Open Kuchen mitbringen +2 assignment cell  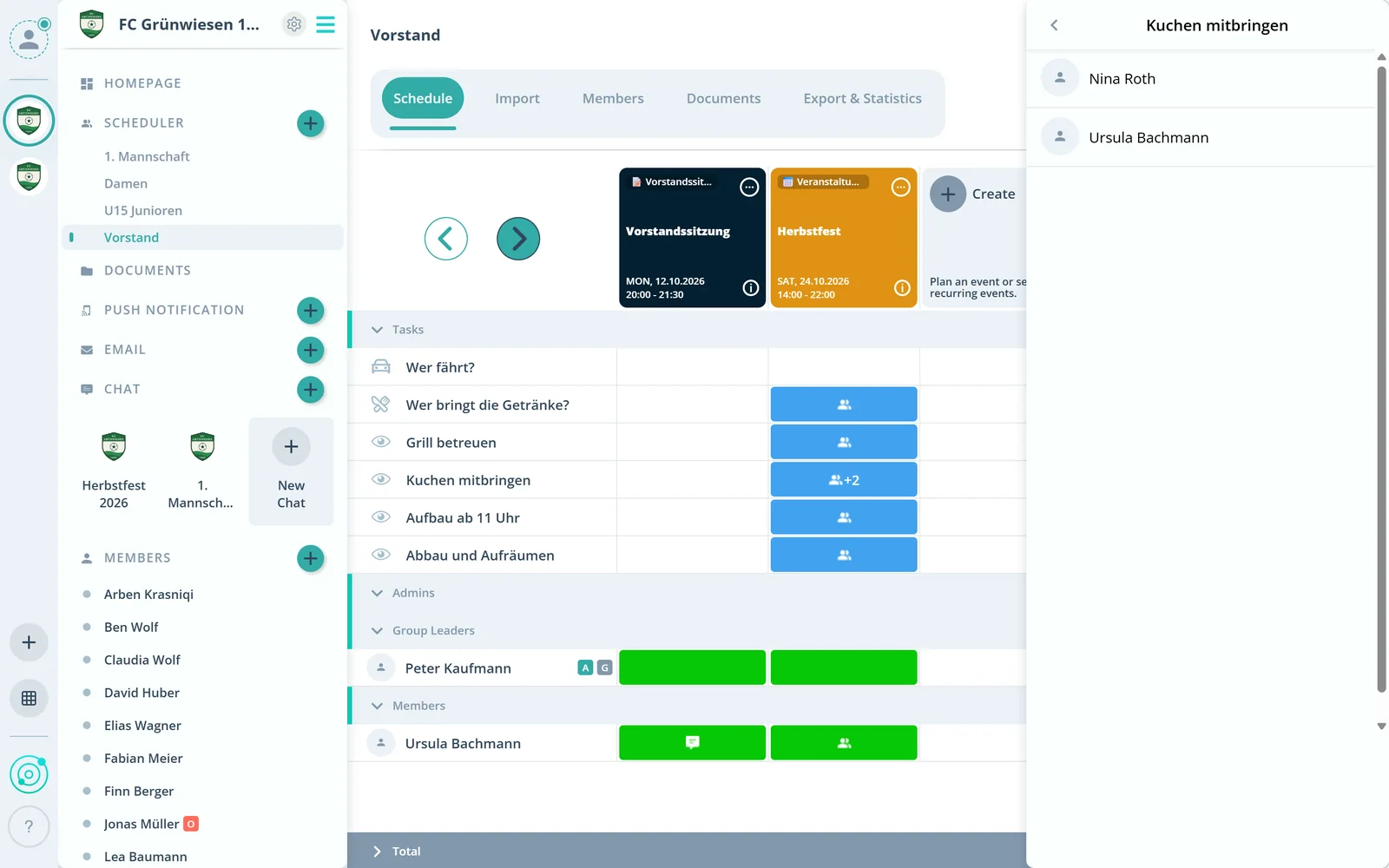point(844,479)
